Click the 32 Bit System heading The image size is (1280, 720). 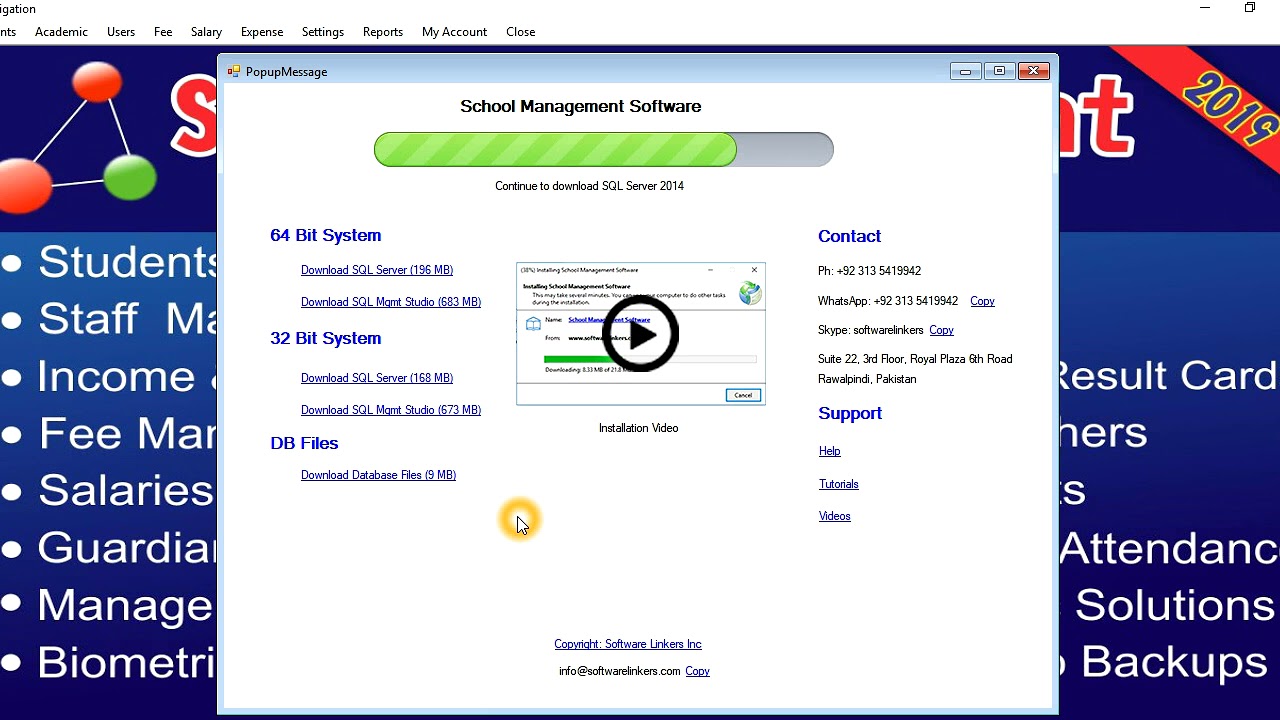point(325,338)
